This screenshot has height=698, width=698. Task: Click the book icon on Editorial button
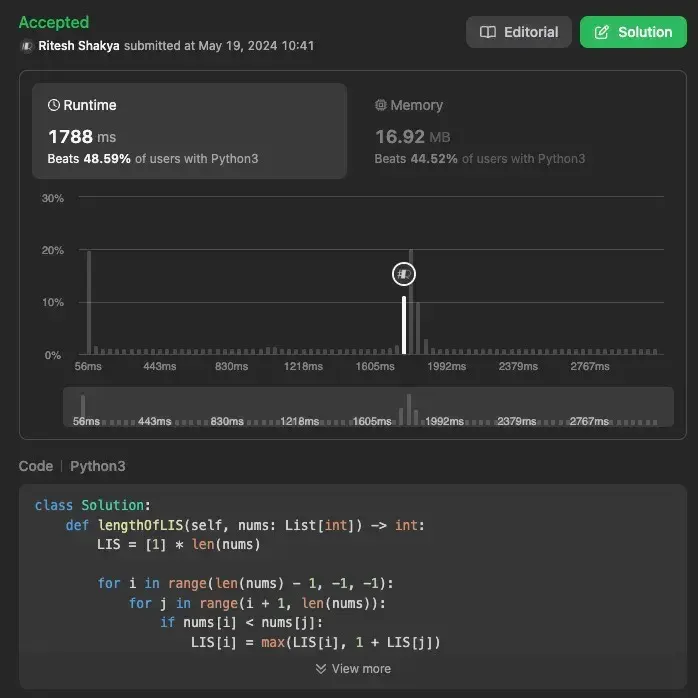pos(488,32)
